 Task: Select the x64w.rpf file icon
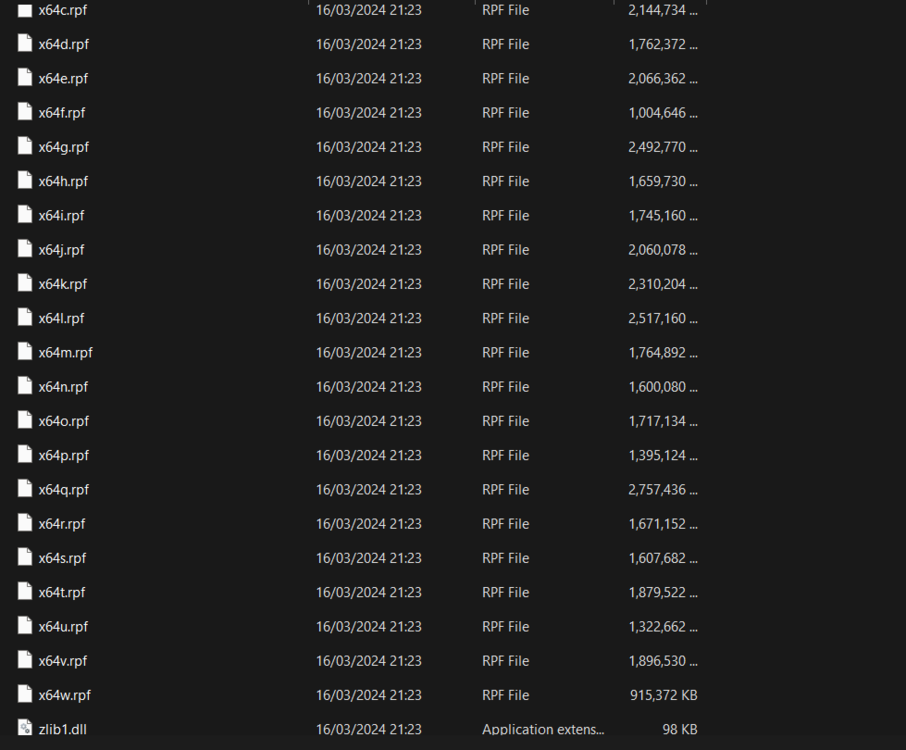tap(26, 695)
